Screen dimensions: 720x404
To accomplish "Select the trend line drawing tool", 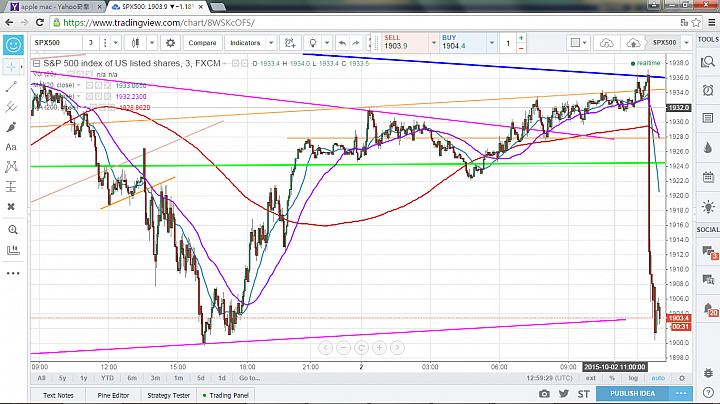I will tap(11, 87).
